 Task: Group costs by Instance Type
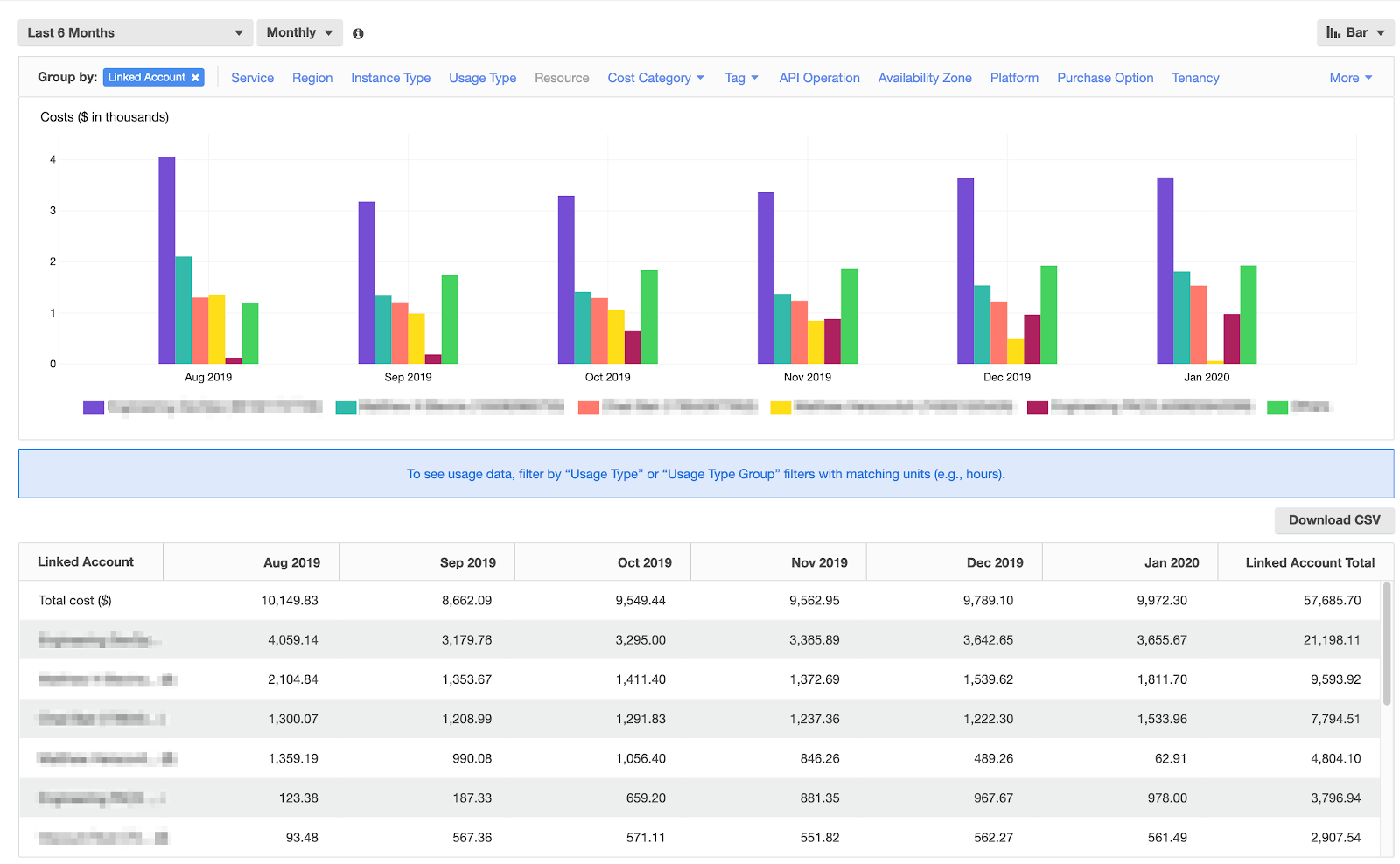(x=390, y=78)
